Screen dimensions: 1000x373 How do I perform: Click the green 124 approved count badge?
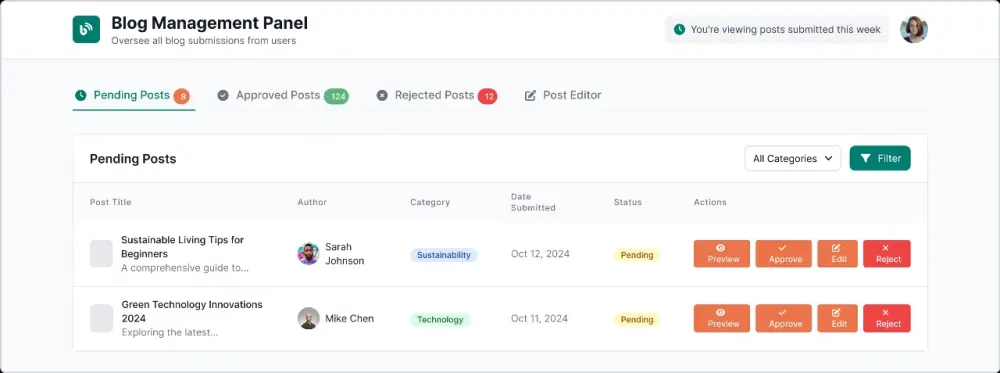[x=336, y=96]
